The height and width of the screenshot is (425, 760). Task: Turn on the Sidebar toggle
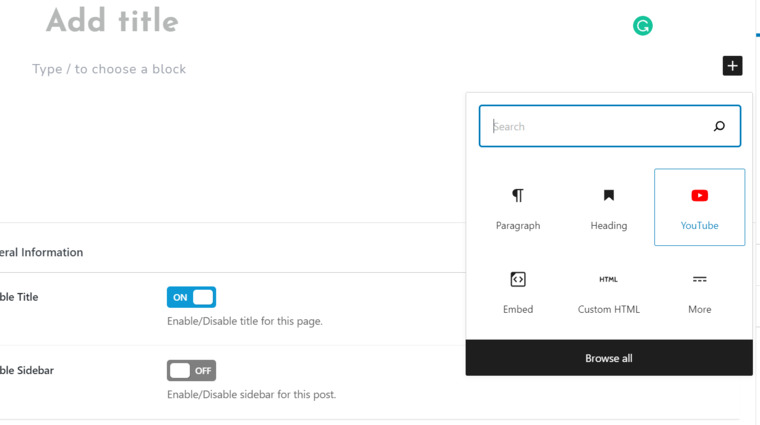191,370
